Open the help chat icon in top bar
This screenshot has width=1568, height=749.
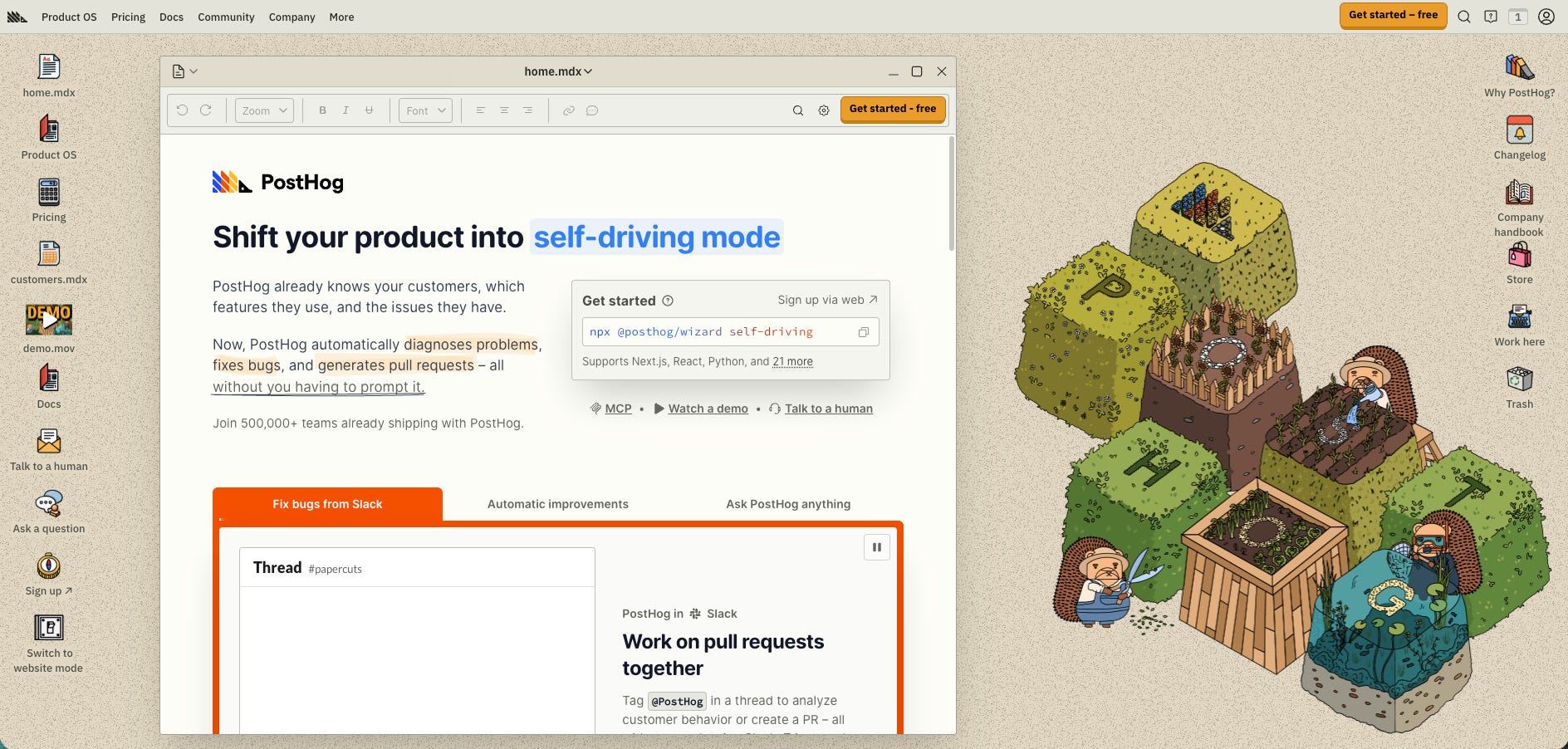tap(1491, 17)
